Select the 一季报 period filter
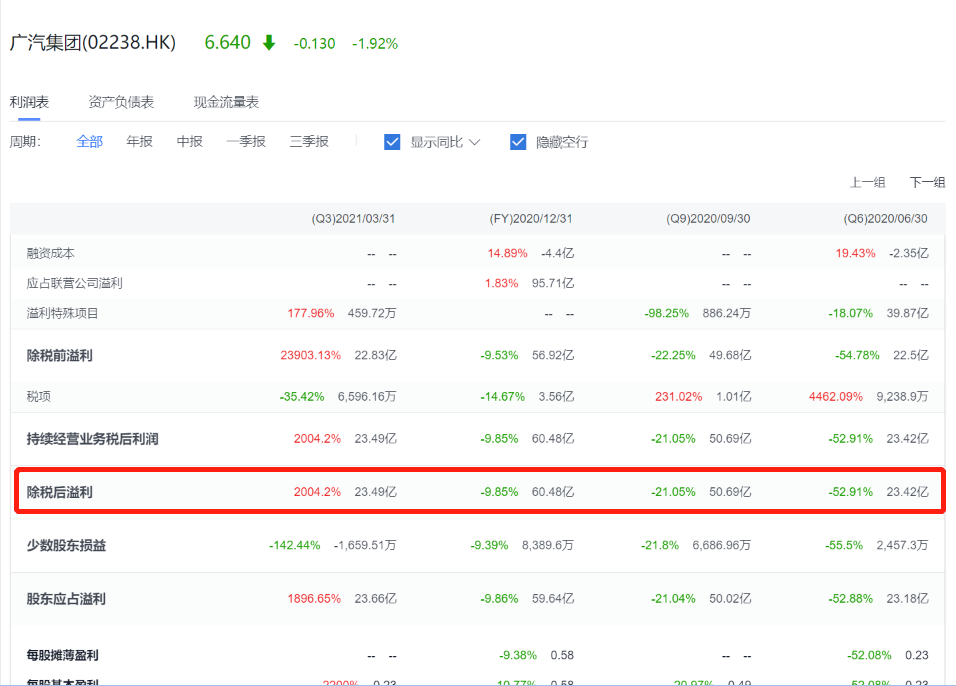 coord(246,142)
